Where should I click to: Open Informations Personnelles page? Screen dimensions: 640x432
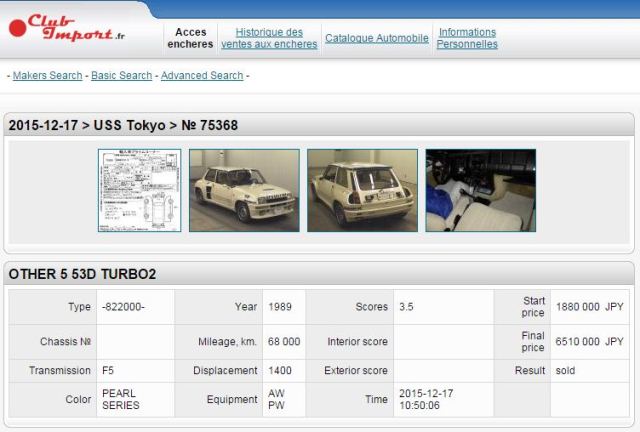[467, 38]
